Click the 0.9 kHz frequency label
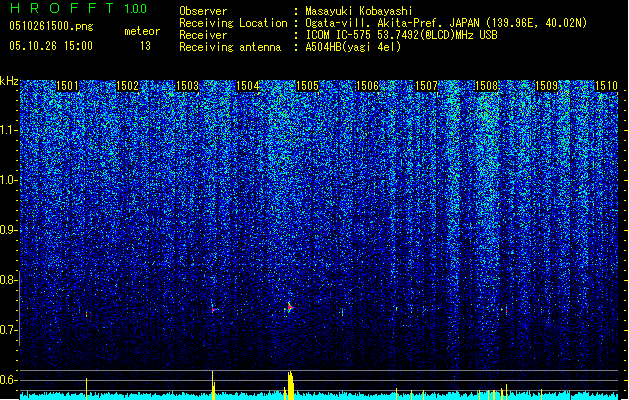Viewport: 629px width, 400px height. pyautogui.click(x=7, y=230)
